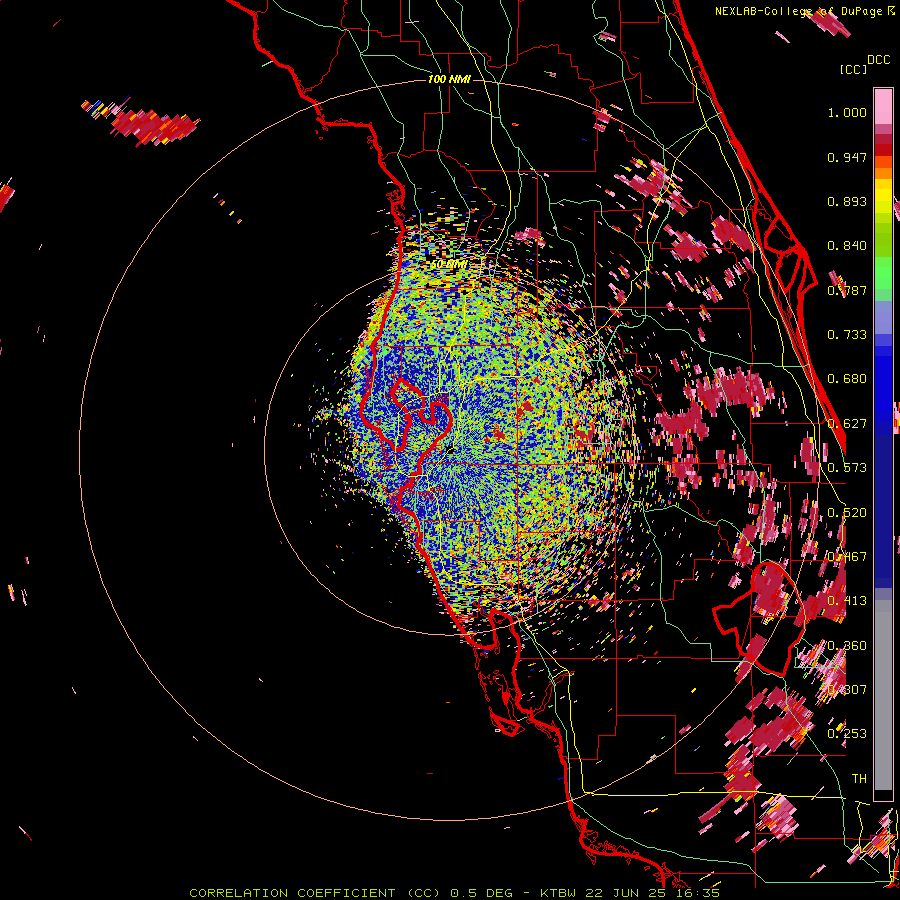This screenshot has height=900, width=900.
Task: Select the 0.360 scale value
Action: click(847, 645)
